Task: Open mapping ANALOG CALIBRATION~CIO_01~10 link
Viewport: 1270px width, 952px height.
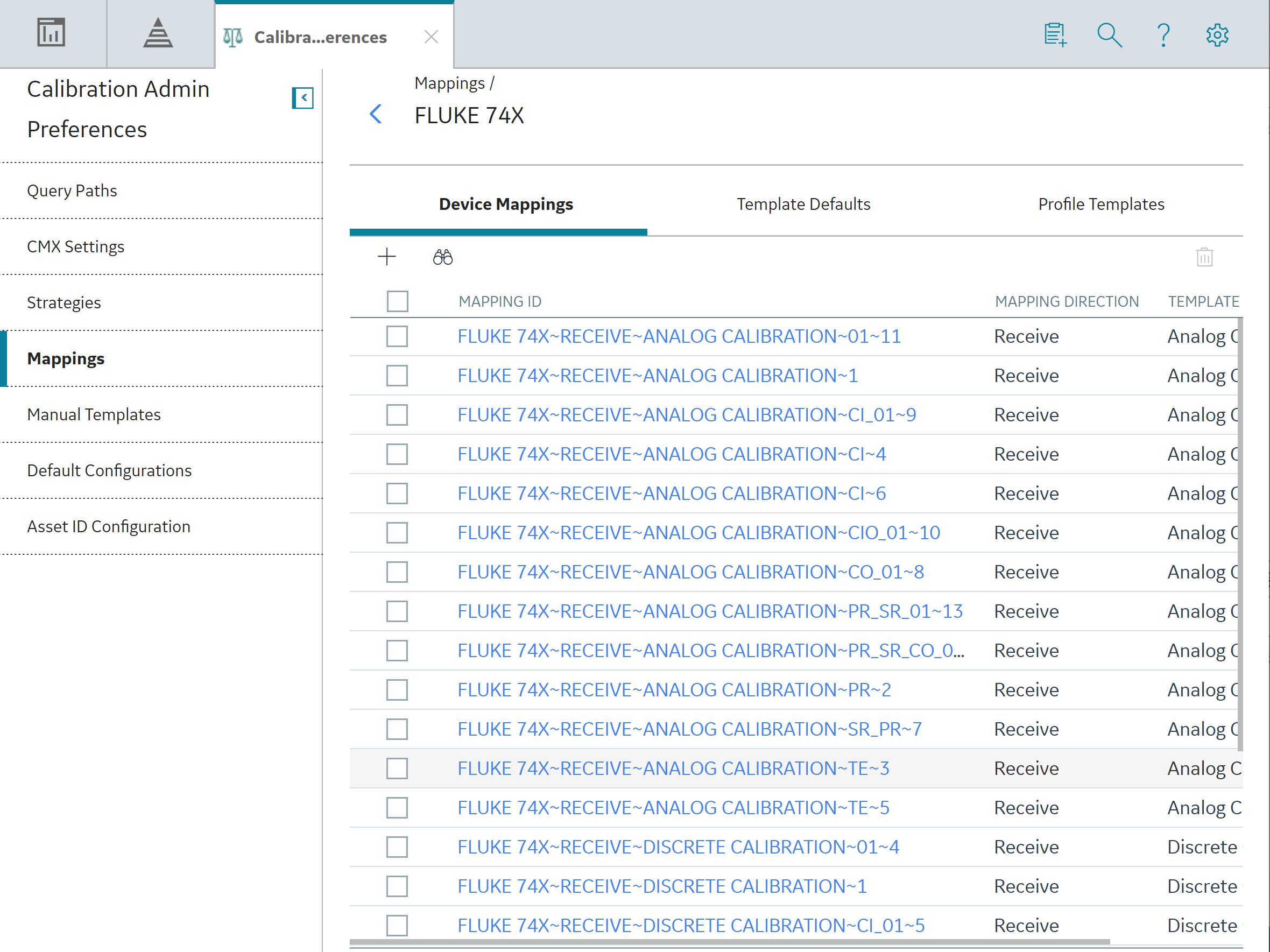Action: 698,533
